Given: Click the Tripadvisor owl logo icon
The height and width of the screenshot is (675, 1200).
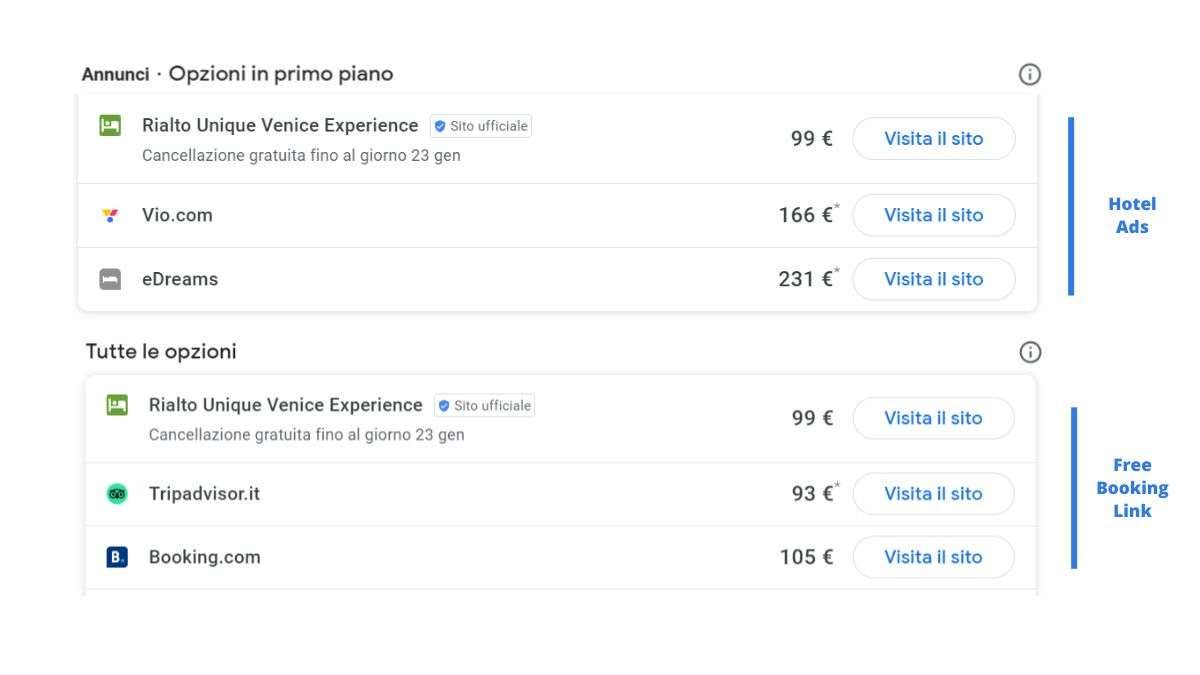Looking at the screenshot, I should tap(117, 494).
